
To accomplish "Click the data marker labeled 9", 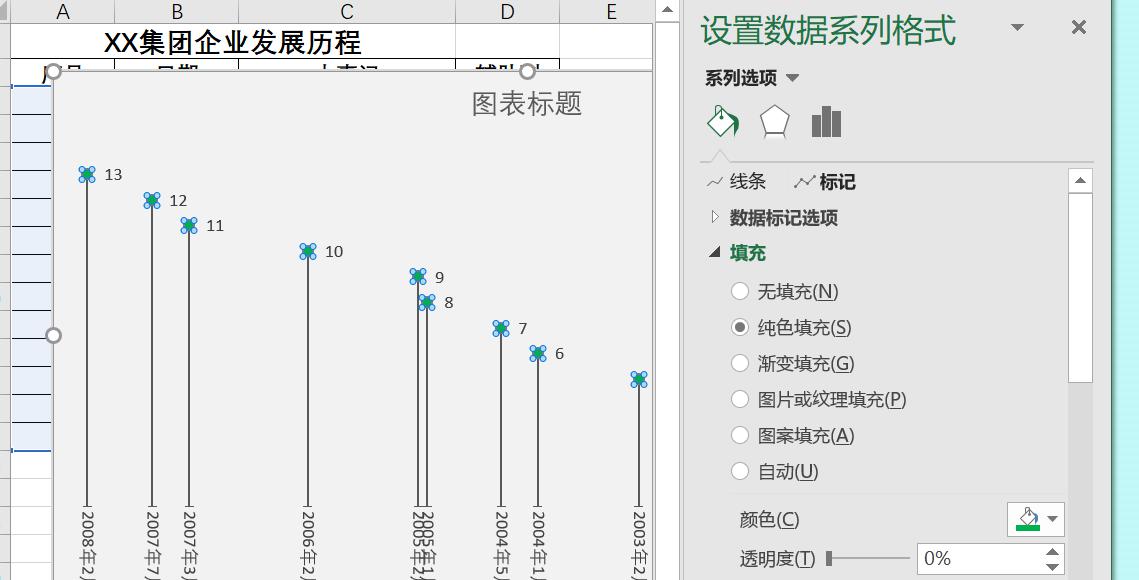I will pos(418,276).
